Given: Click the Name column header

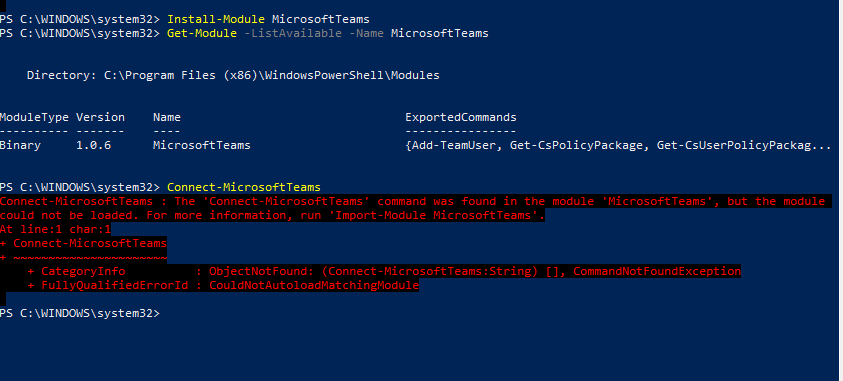Looking at the screenshot, I should [x=167, y=117].
